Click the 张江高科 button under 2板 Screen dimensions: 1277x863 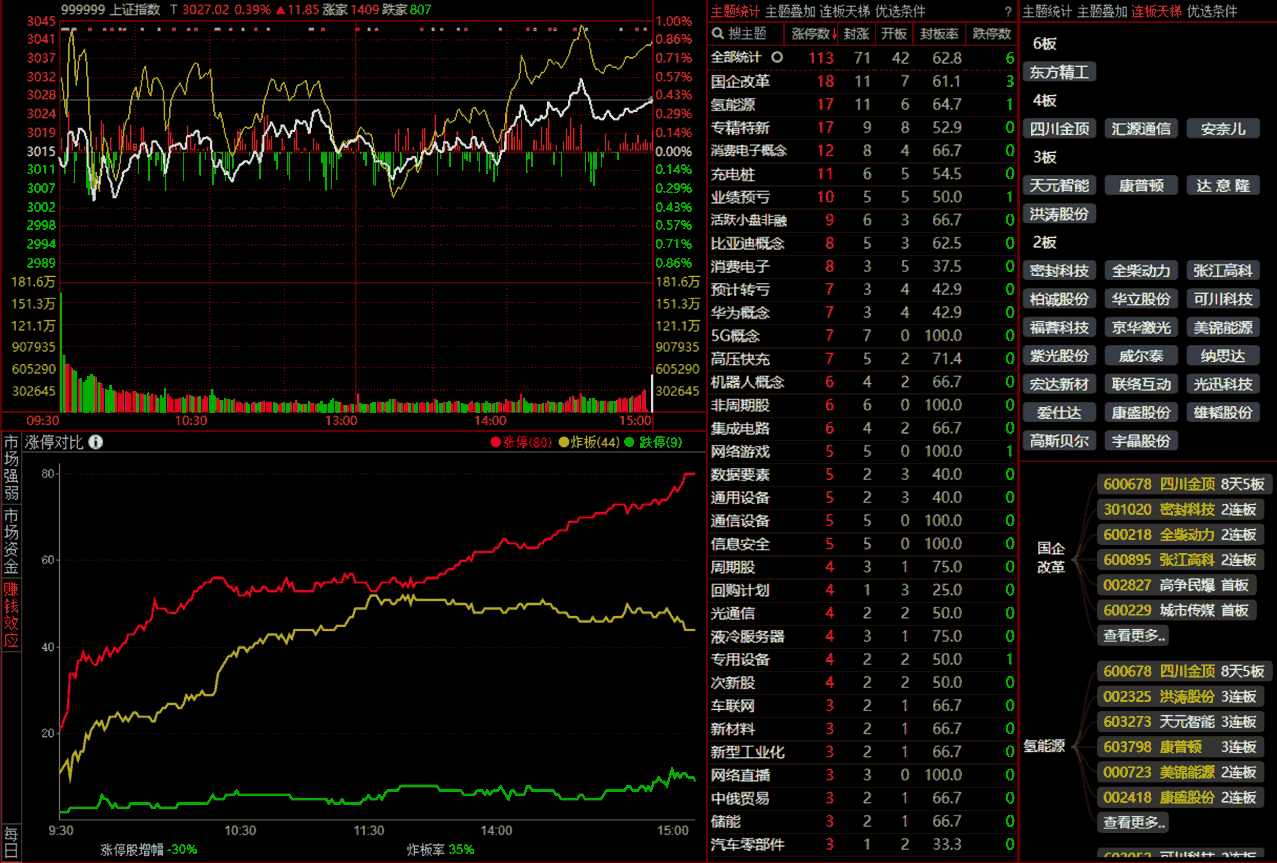coord(1223,271)
